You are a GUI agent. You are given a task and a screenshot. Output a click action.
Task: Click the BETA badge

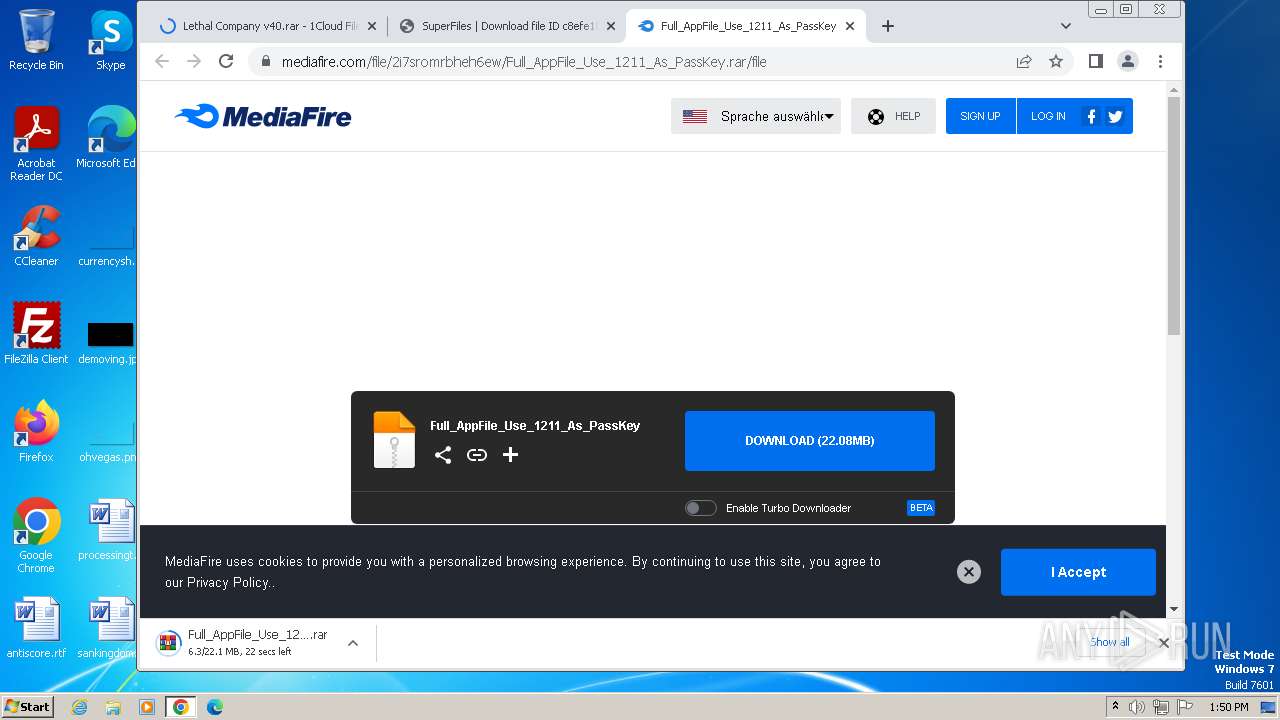(921, 508)
